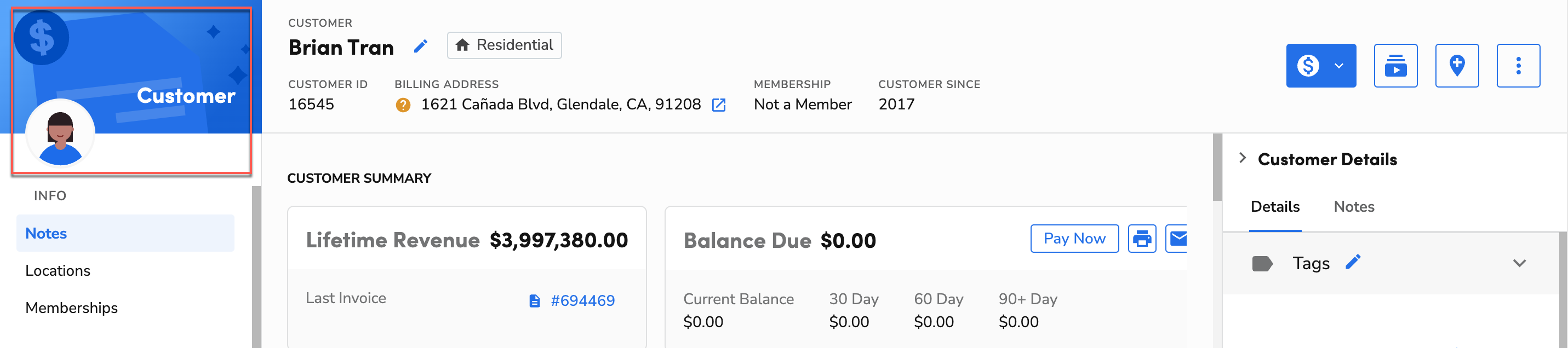Viewport: 1568px width, 348px height.
Task: Open invoice #694469 link
Action: click(581, 299)
